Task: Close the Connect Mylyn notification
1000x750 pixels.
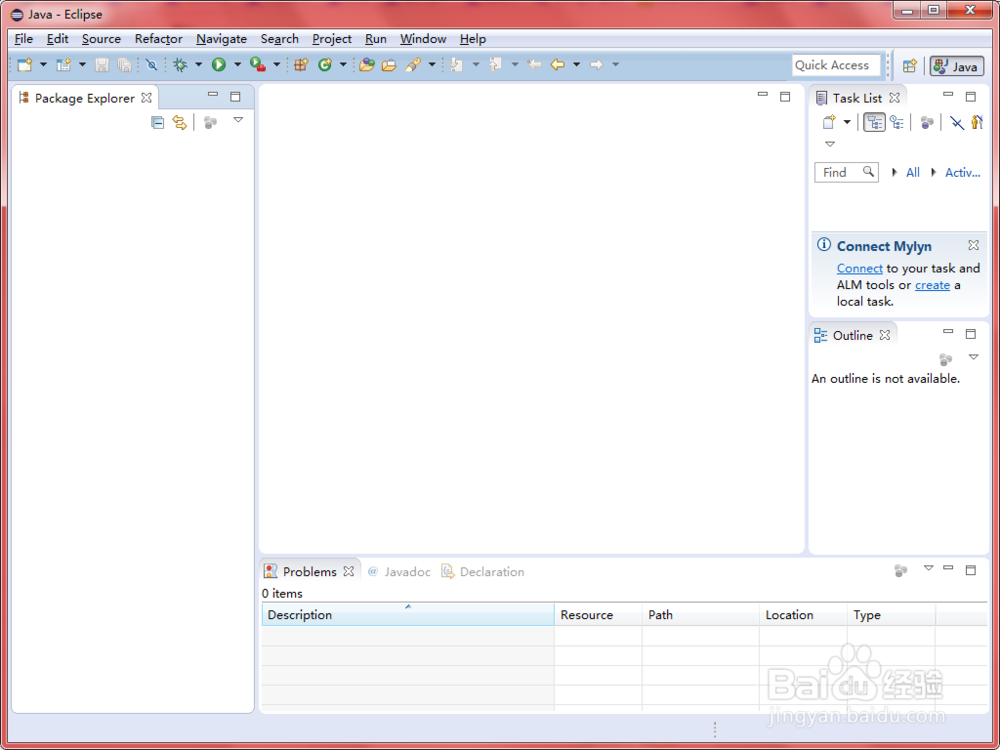Action: click(x=973, y=245)
